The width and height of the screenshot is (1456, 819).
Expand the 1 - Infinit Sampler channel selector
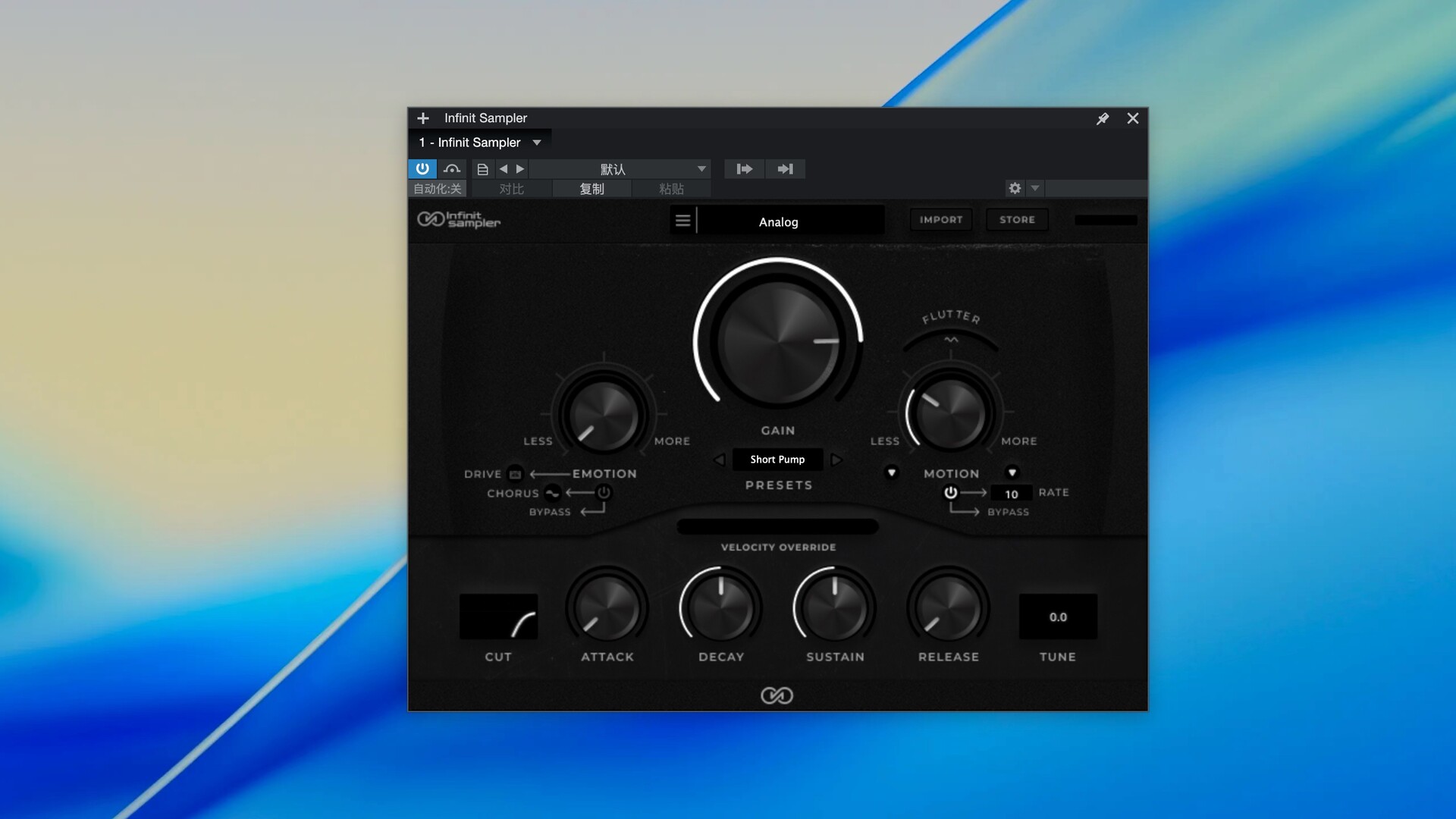pyautogui.click(x=537, y=142)
